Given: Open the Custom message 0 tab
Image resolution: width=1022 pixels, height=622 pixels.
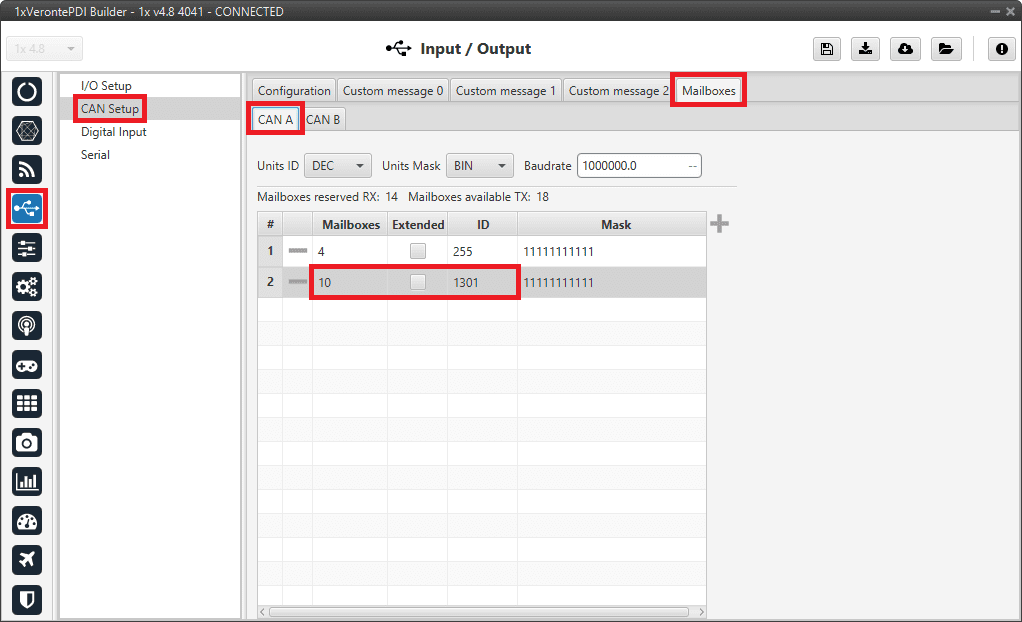Looking at the screenshot, I should coord(393,91).
